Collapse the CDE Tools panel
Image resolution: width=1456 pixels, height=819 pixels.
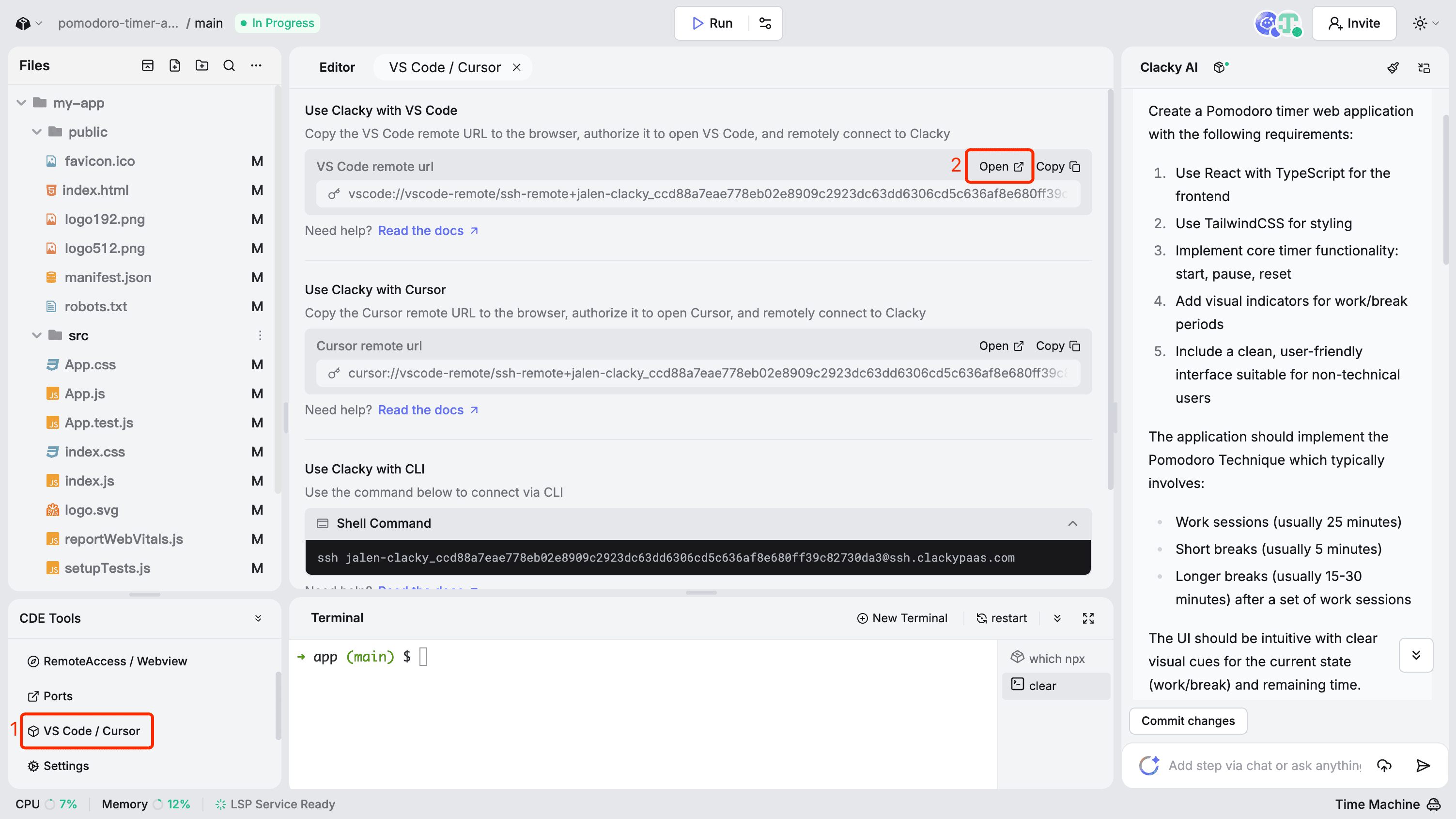[258, 618]
